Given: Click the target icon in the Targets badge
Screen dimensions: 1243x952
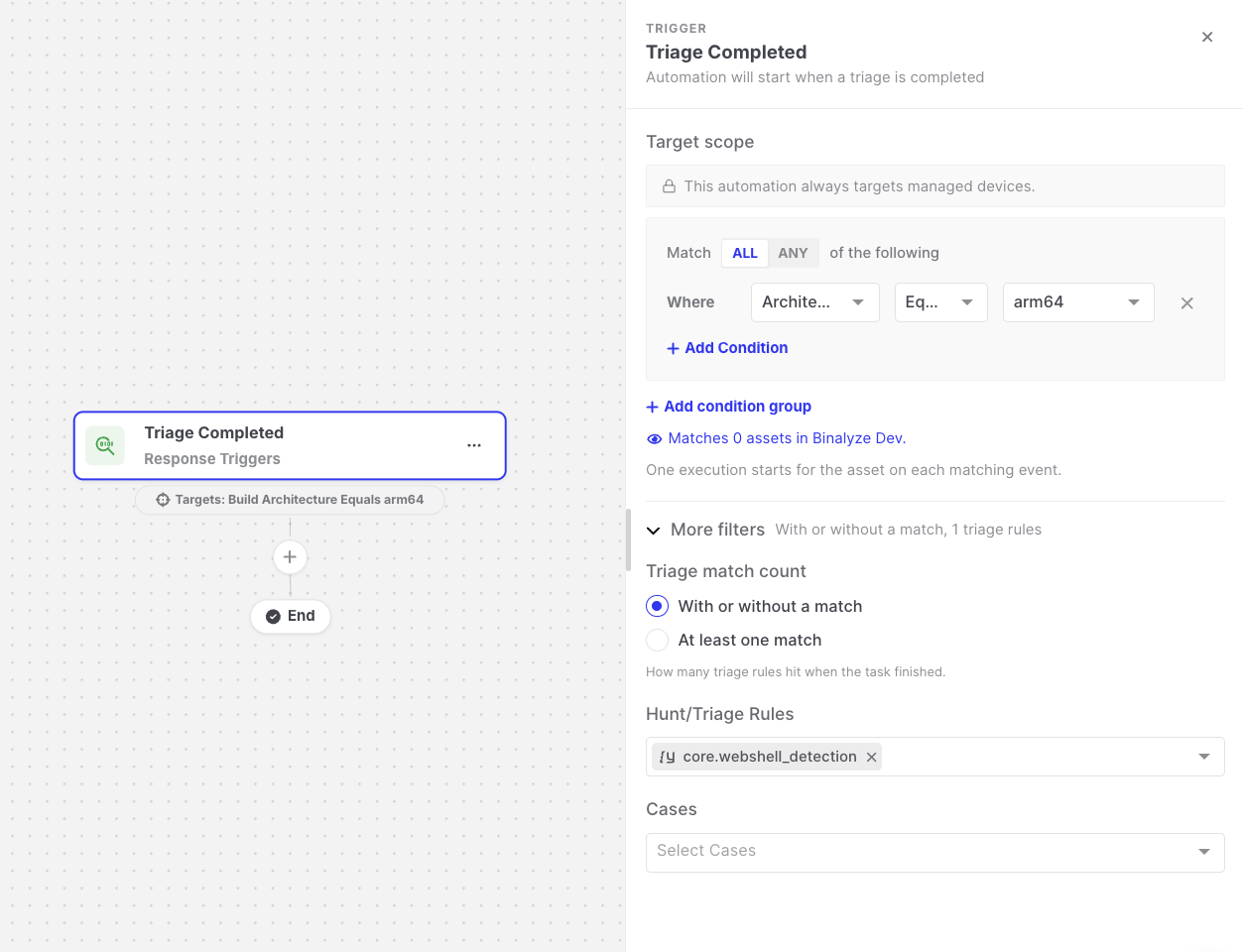Looking at the screenshot, I should [163, 500].
